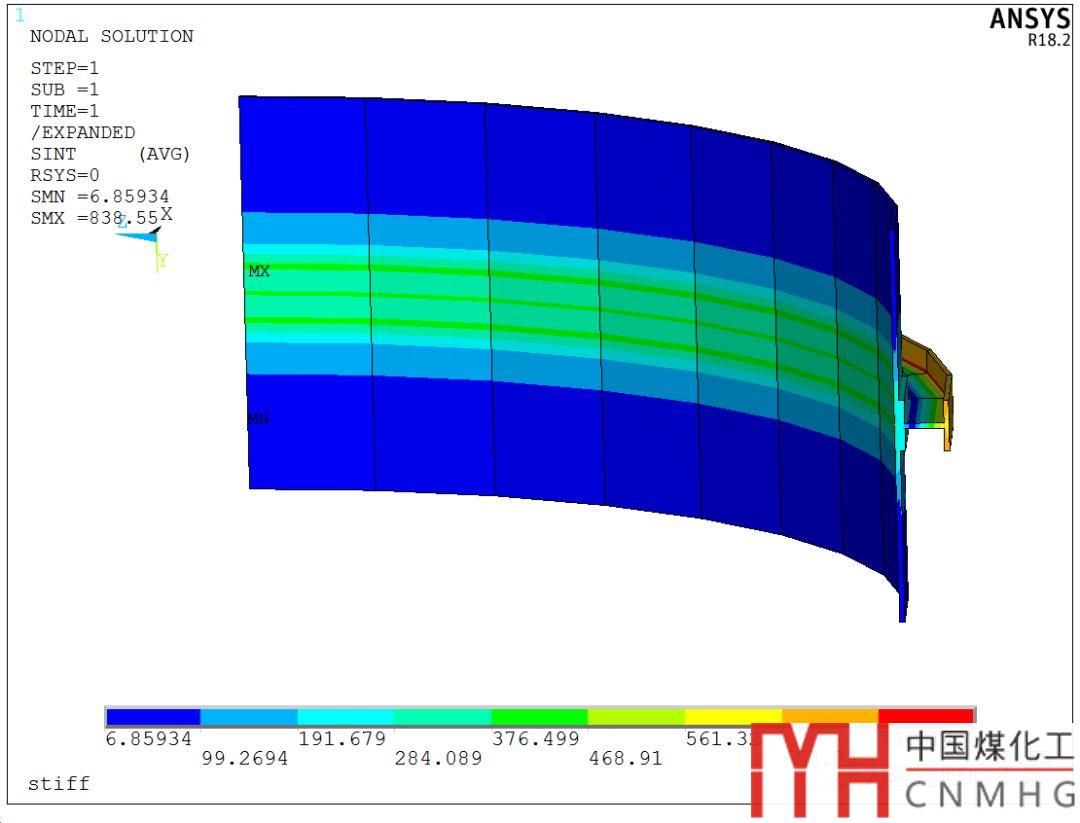1080x823 pixels.
Task: Click the window number 1 indicator
Action: coord(20,15)
